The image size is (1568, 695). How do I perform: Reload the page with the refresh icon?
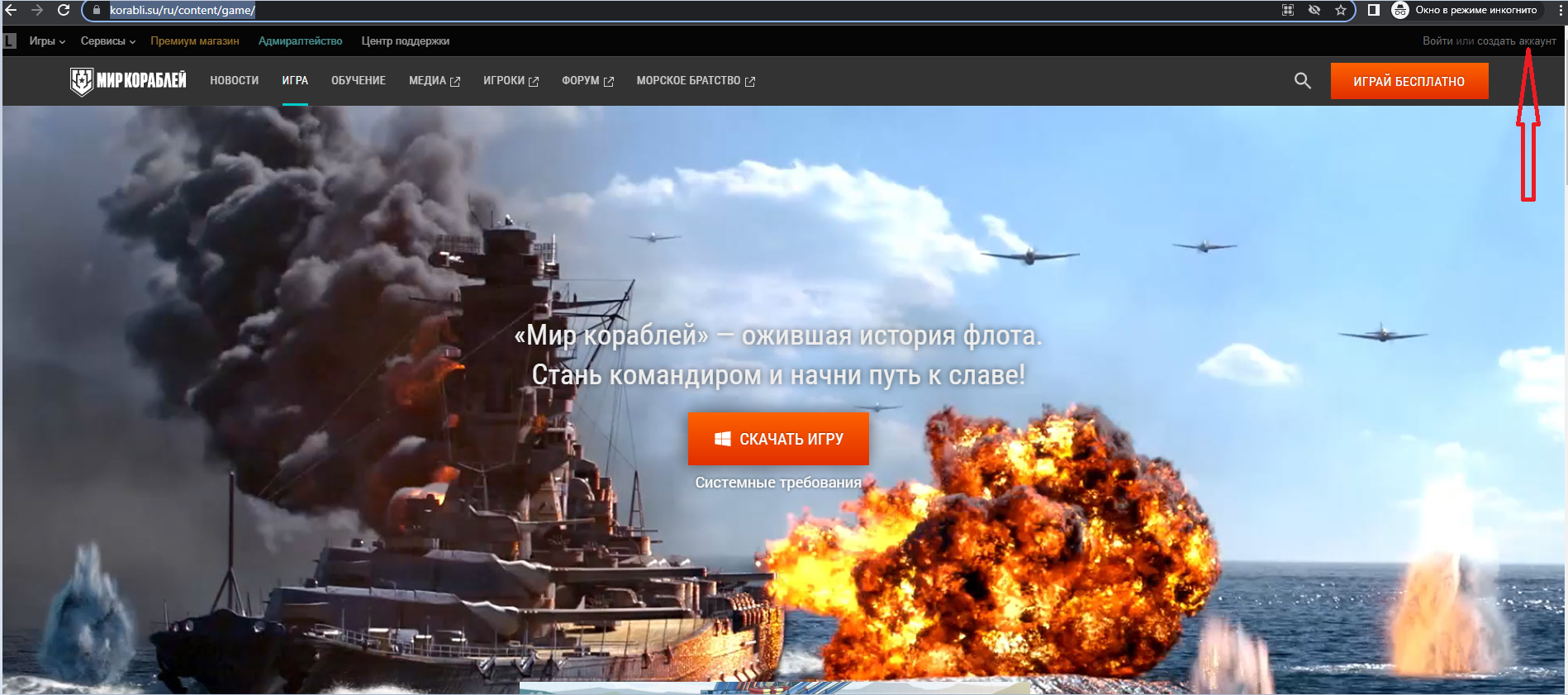click(64, 10)
